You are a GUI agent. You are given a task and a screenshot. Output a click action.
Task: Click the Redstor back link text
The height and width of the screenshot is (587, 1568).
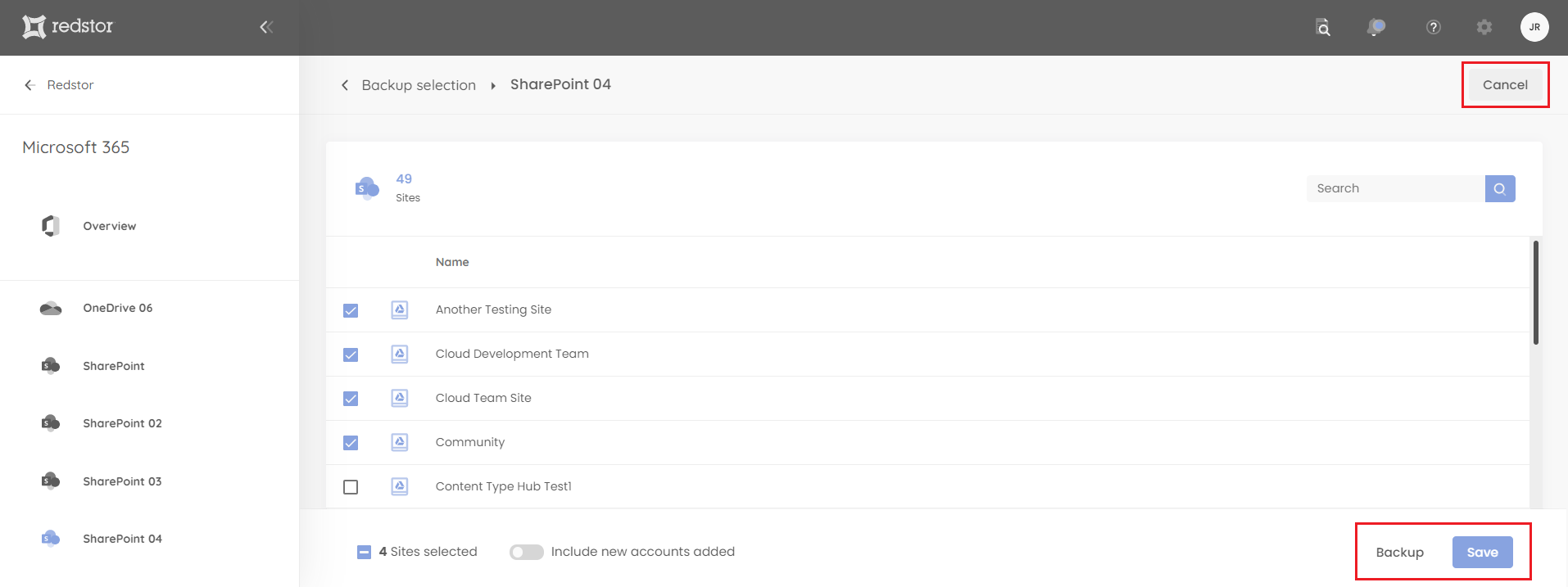[70, 85]
